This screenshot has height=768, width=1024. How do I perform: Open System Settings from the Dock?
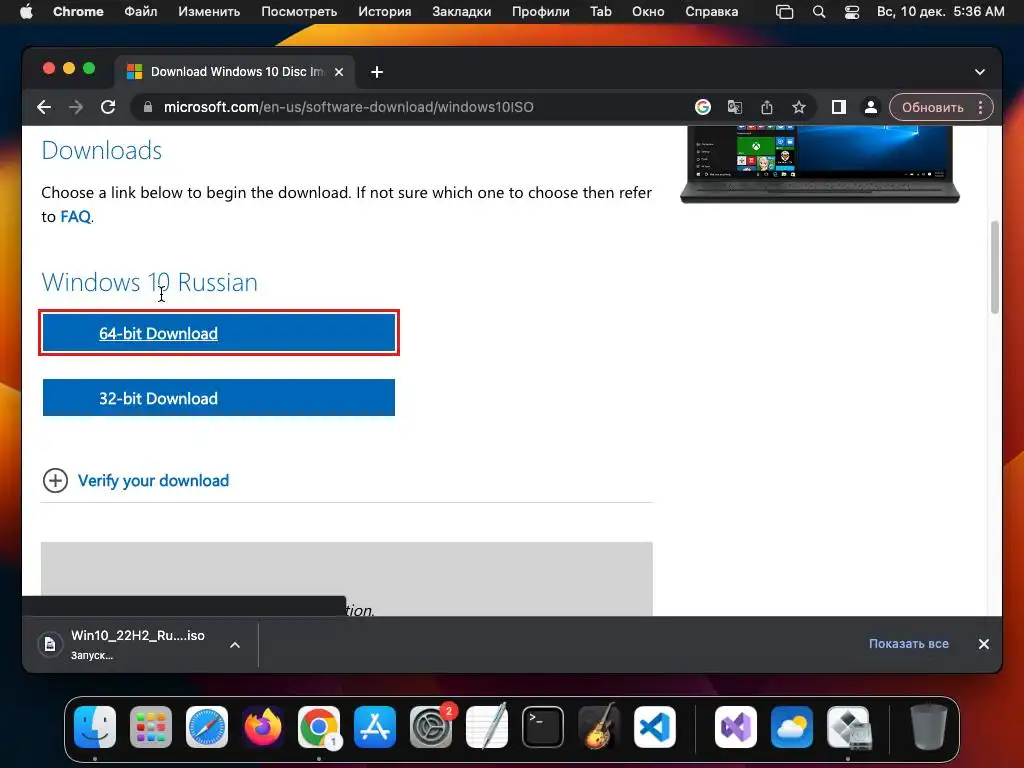[x=431, y=727]
